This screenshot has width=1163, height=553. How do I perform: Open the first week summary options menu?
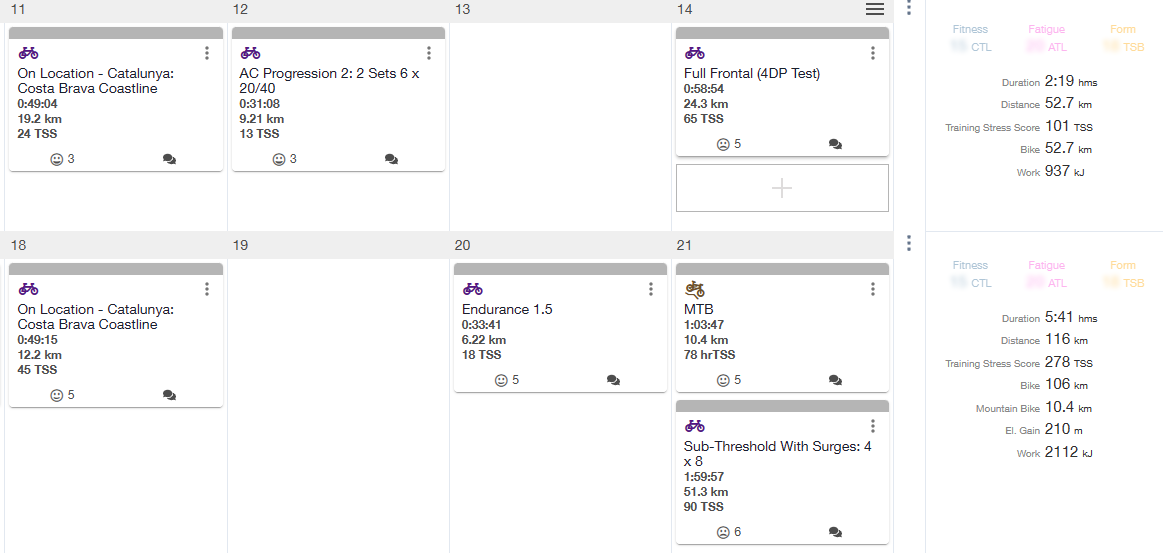point(909,7)
